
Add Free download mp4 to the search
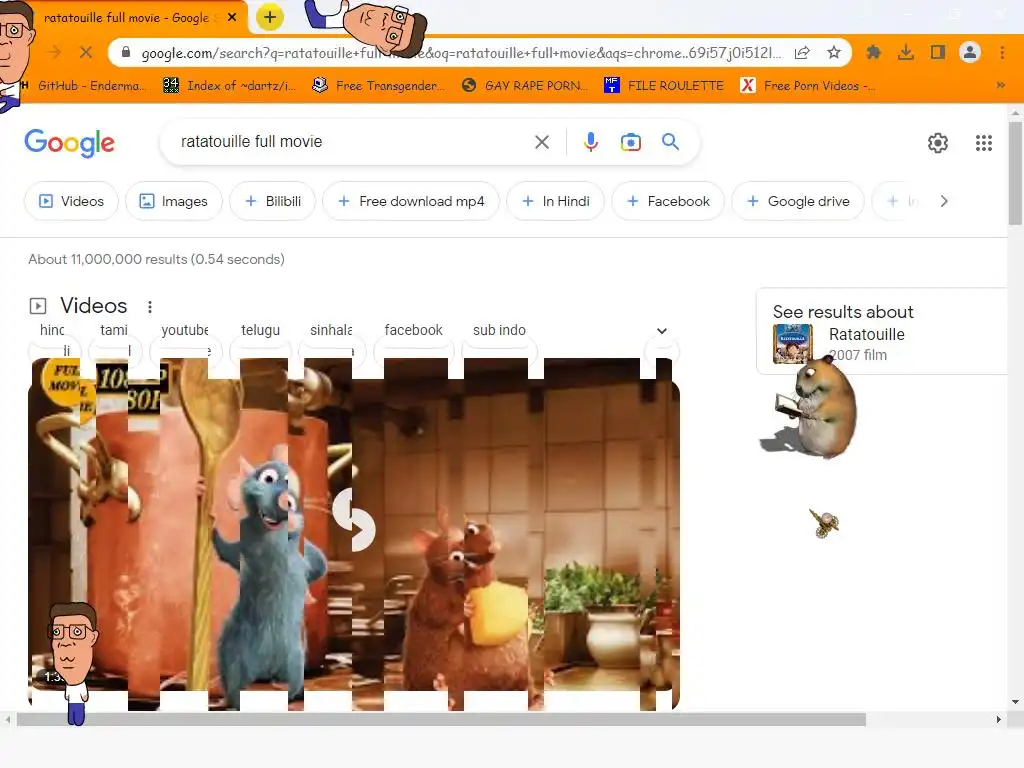pos(411,201)
